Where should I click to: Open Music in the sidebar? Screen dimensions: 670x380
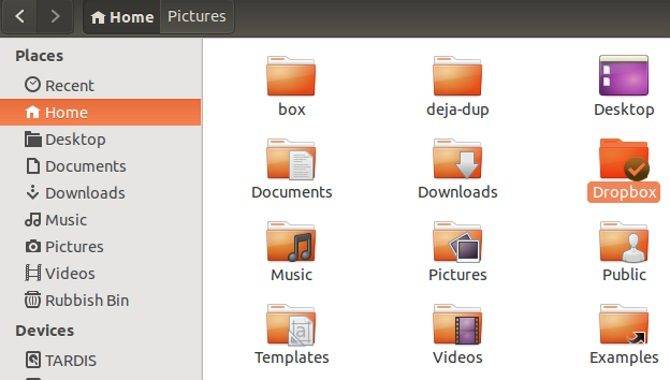100,220
